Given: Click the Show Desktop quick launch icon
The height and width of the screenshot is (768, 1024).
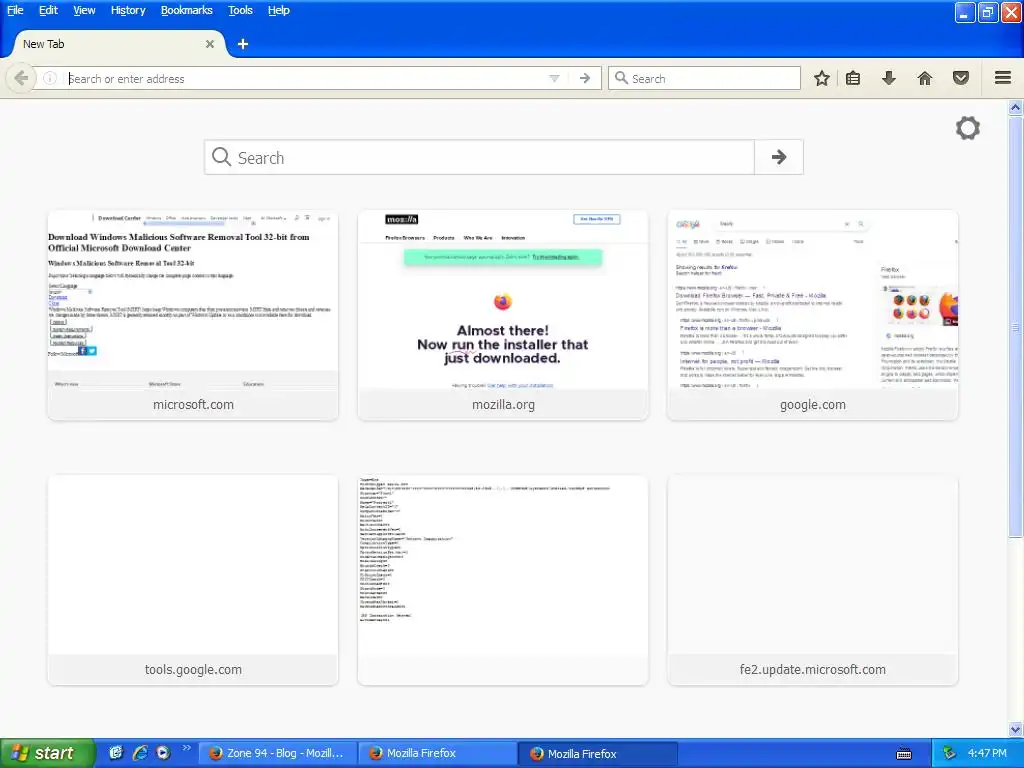Looking at the screenshot, I should click(x=116, y=753).
